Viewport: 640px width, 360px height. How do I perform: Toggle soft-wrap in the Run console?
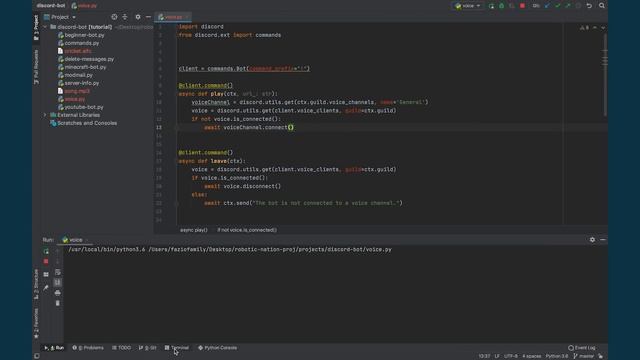tap(58, 272)
